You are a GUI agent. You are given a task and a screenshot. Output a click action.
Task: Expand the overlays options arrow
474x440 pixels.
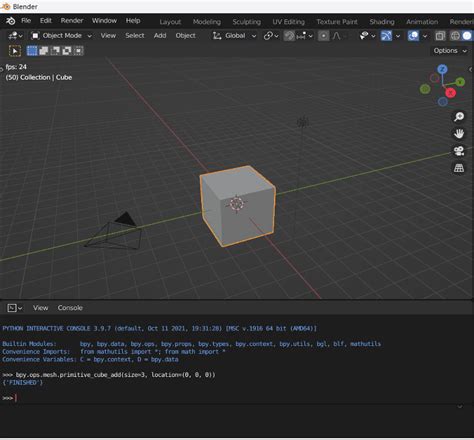coord(425,36)
